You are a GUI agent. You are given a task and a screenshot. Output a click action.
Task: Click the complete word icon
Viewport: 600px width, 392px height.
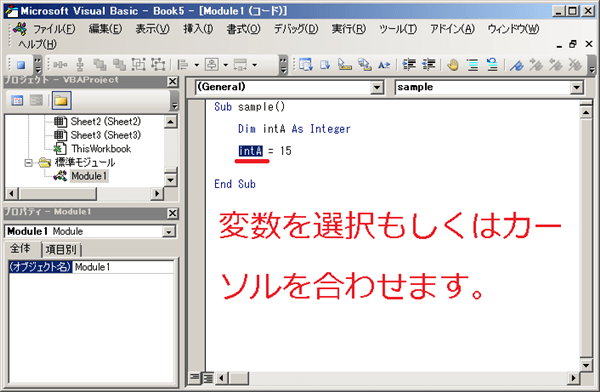tap(384, 65)
